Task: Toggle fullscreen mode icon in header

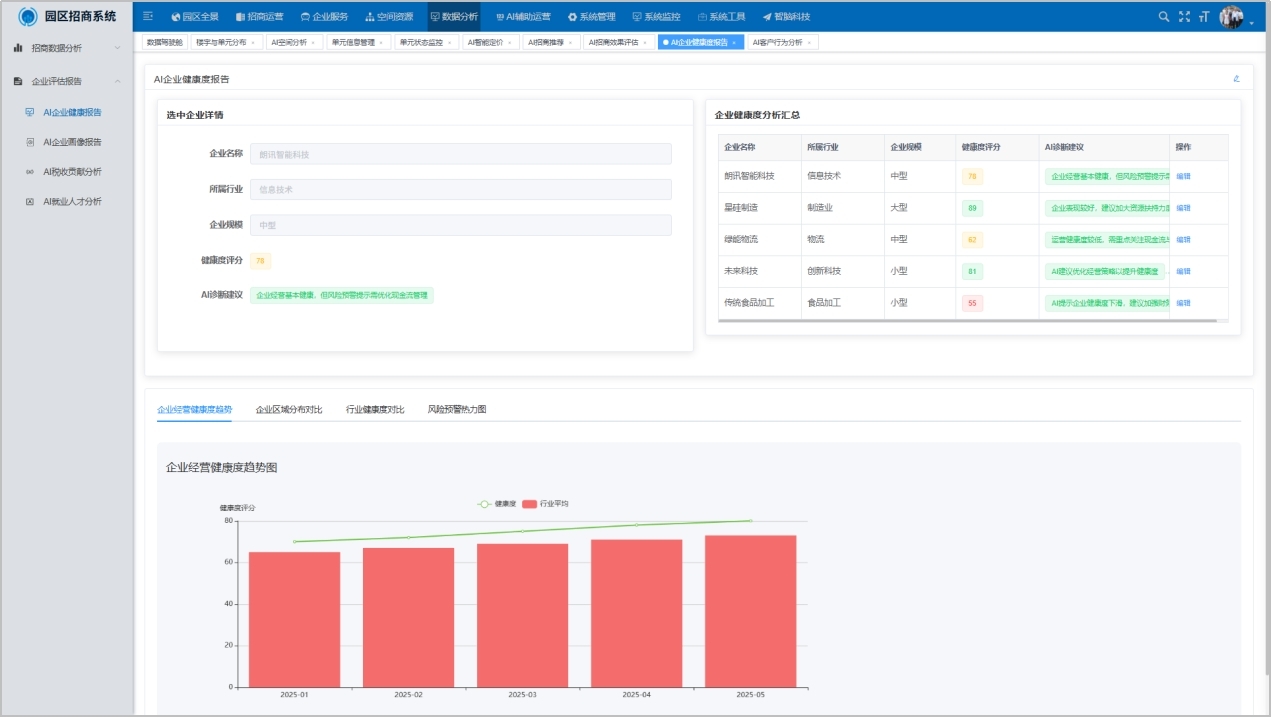Action: [1184, 17]
